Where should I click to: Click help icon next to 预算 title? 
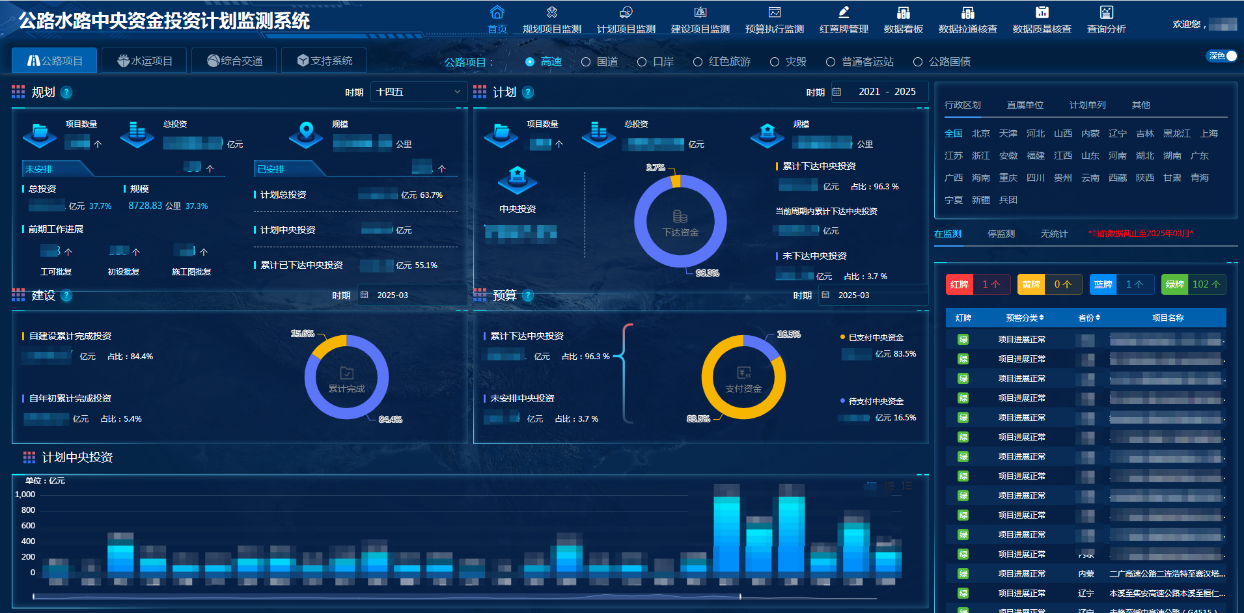tap(527, 296)
